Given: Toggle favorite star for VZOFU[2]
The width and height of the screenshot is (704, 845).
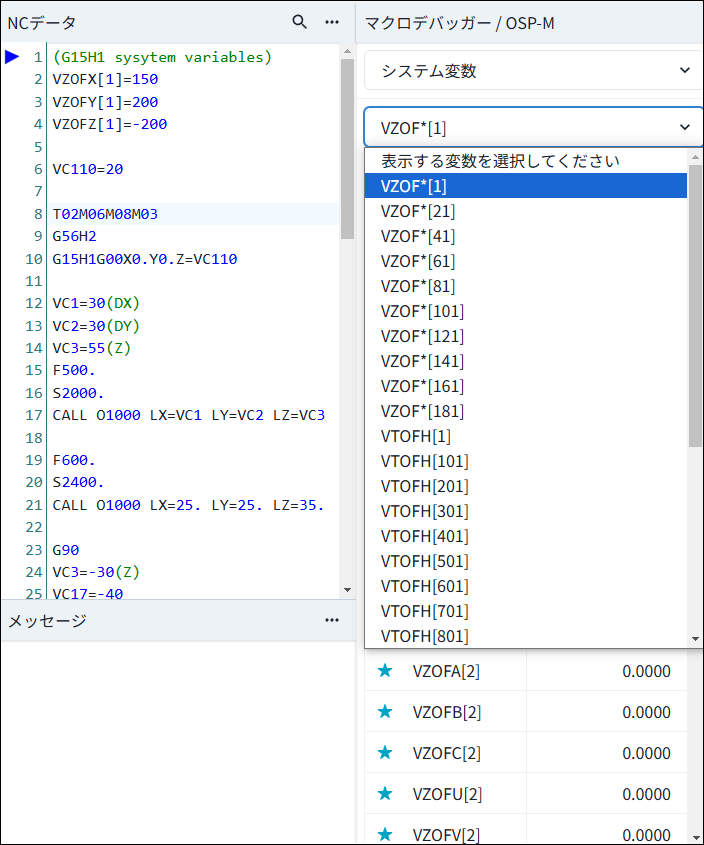Looking at the screenshot, I should [x=385, y=794].
